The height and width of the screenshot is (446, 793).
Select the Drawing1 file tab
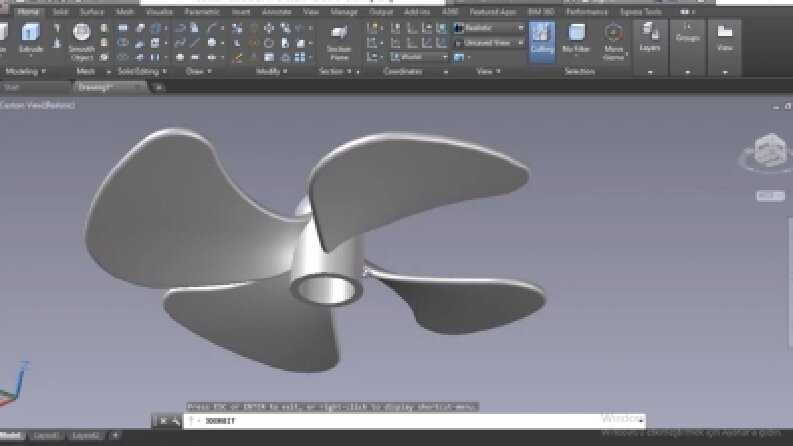(95, 87)
